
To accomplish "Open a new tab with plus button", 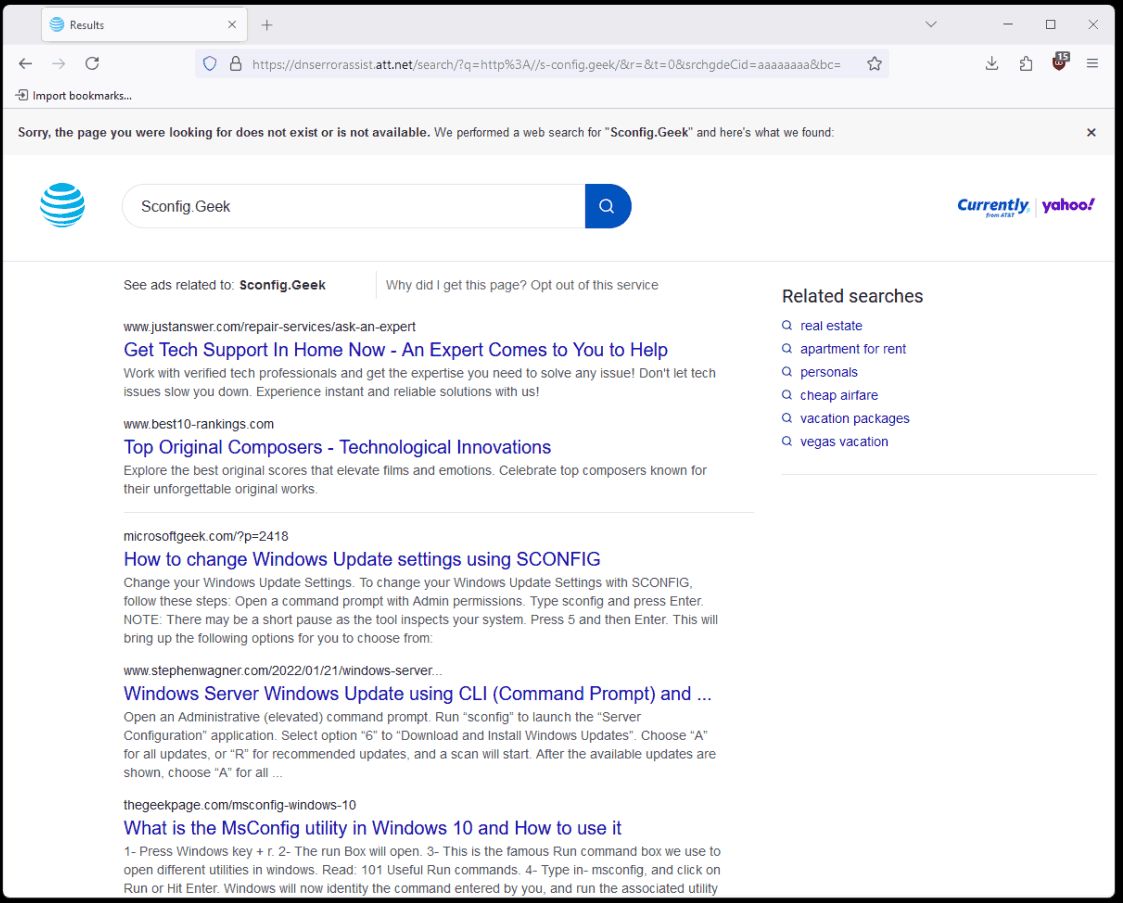I will pos(267,25).
